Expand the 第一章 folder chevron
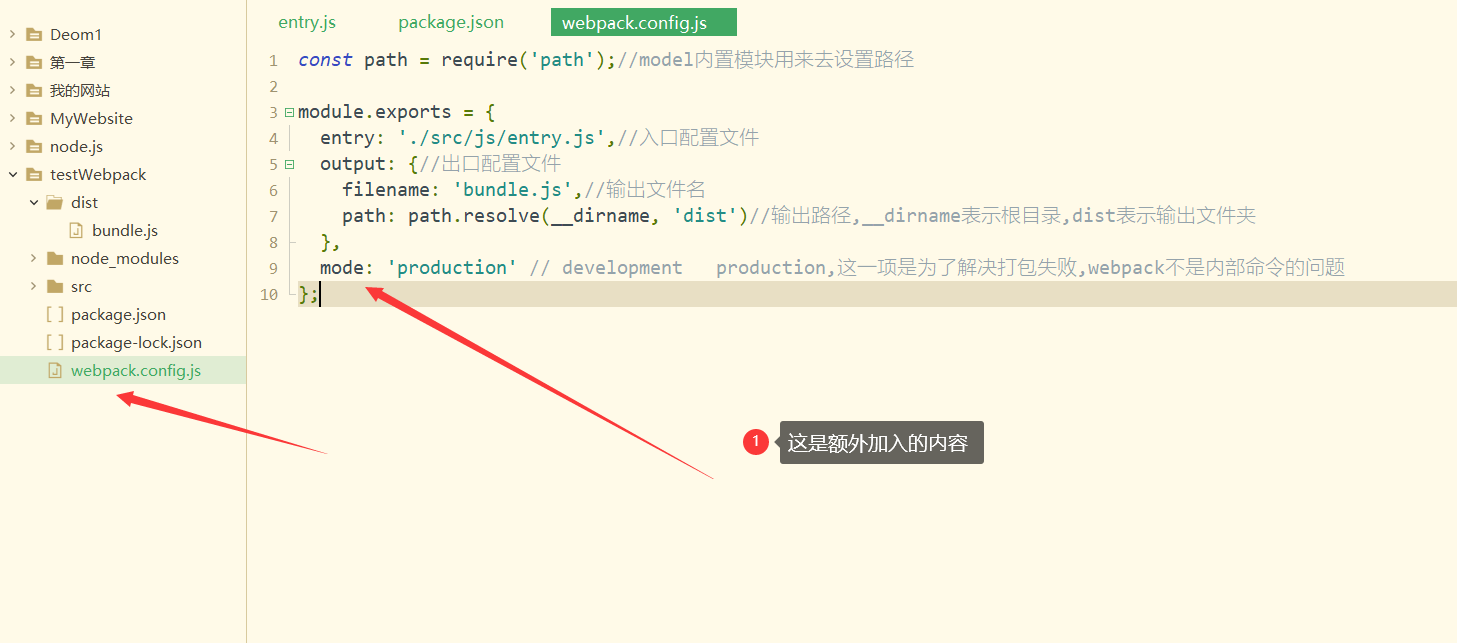Viewport: 1457px width, 643px height. (12, 62)
